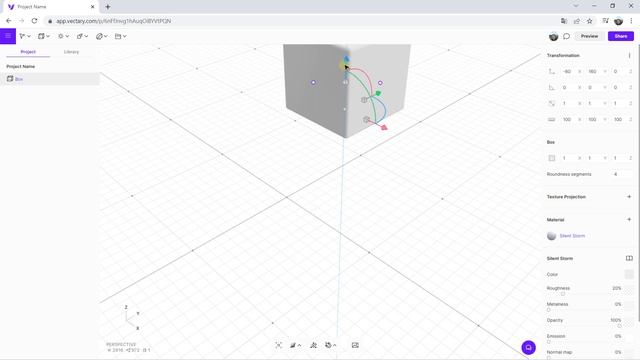The height and width of the screenshot is (360, 640).
Task: Click the snapping tool icon in the bottom toolbar
Action: 313,345
